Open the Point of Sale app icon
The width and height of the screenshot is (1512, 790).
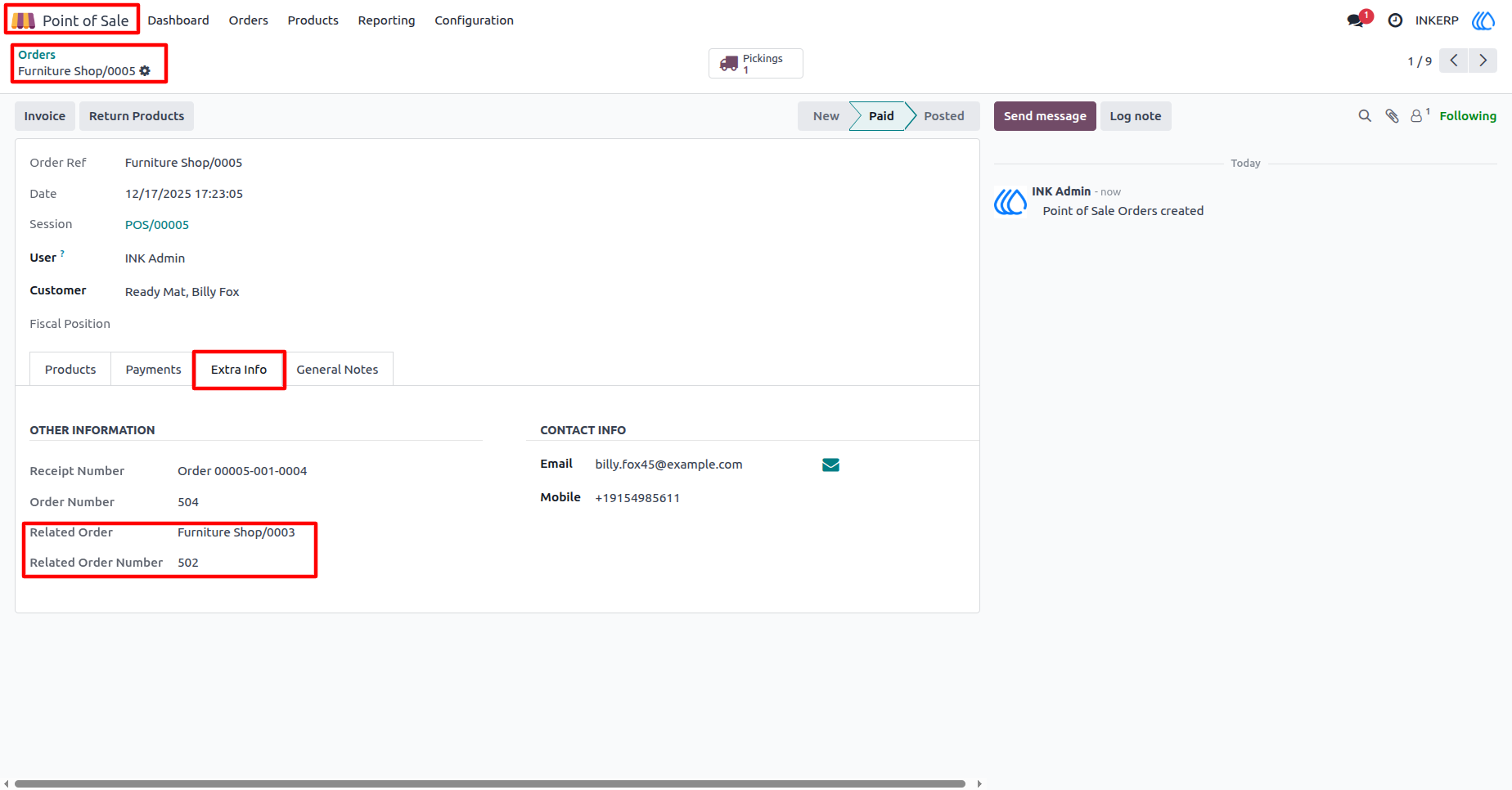pyautogui.click(x=23, y=20)
